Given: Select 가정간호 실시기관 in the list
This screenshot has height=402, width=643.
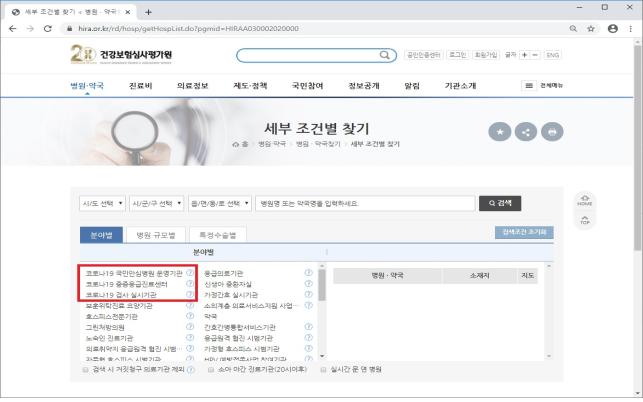Looking at the screenshot, I should click(231, 295).
